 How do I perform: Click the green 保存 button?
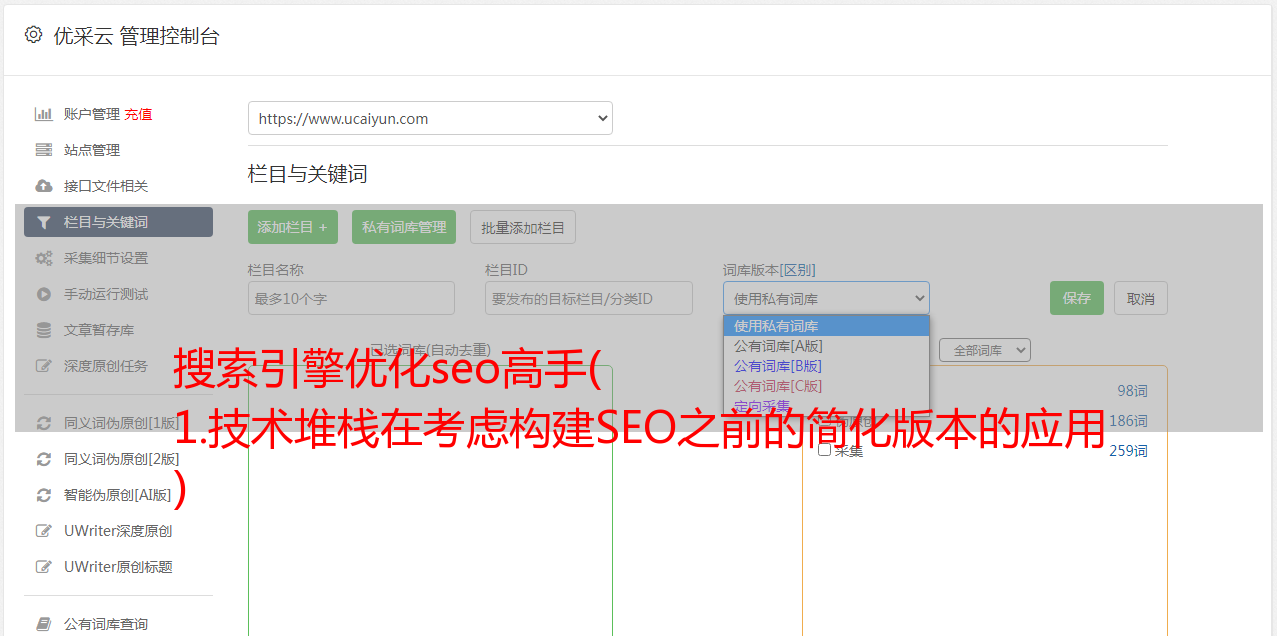pyautogui.click(x=1077, y=298)
